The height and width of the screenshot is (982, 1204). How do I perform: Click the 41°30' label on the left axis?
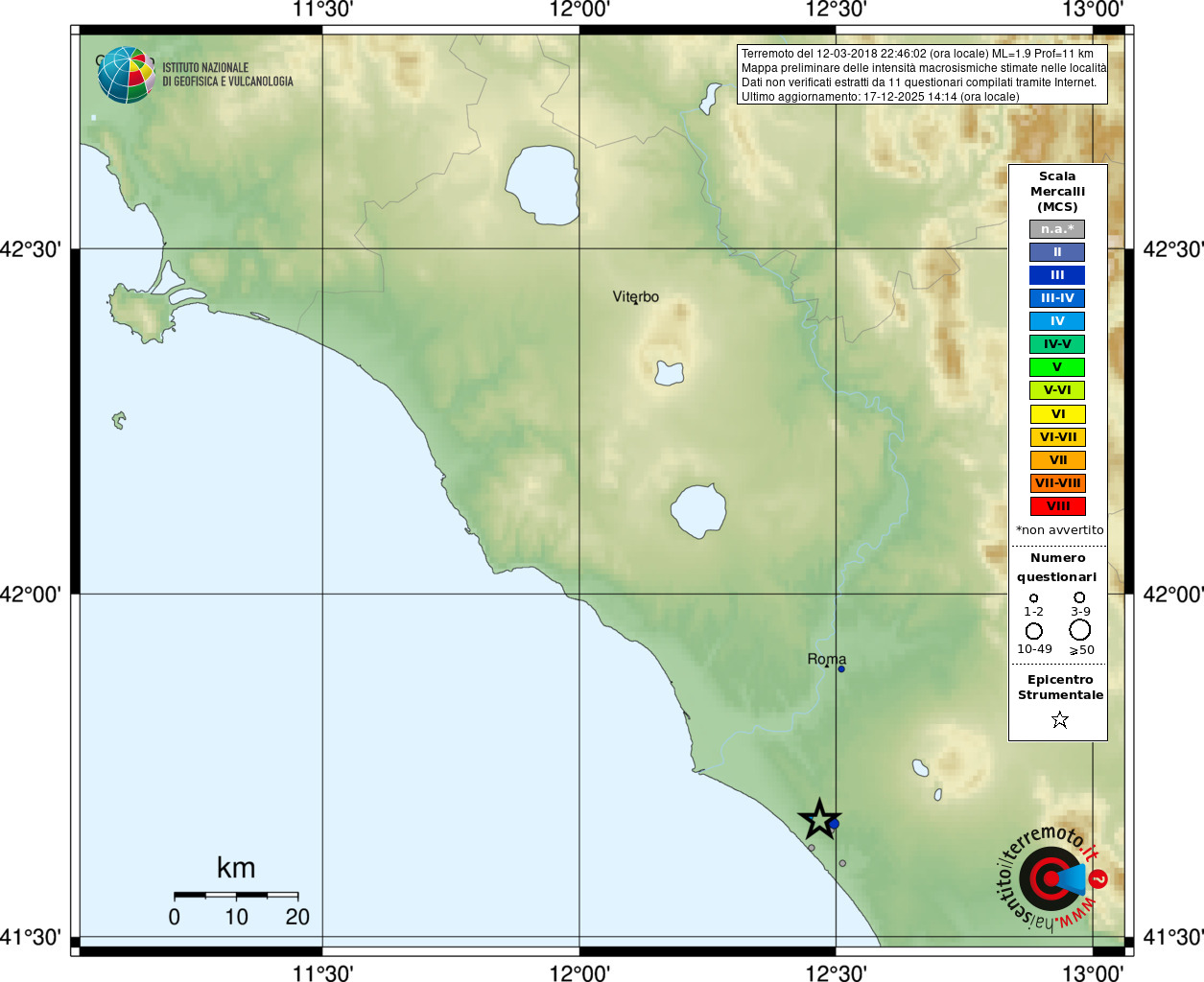pos(31,937)
